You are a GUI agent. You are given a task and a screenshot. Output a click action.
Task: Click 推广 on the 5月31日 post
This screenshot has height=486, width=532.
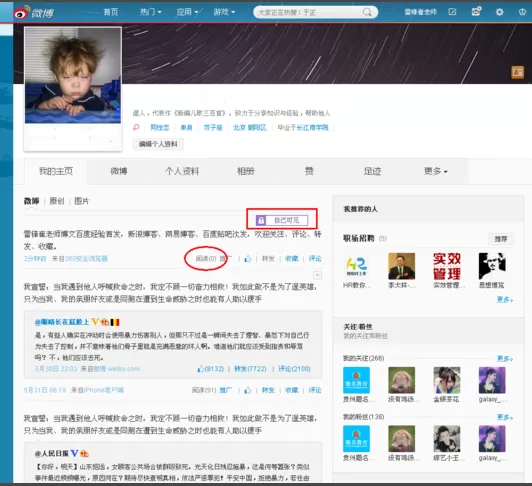tap(226, 390)
